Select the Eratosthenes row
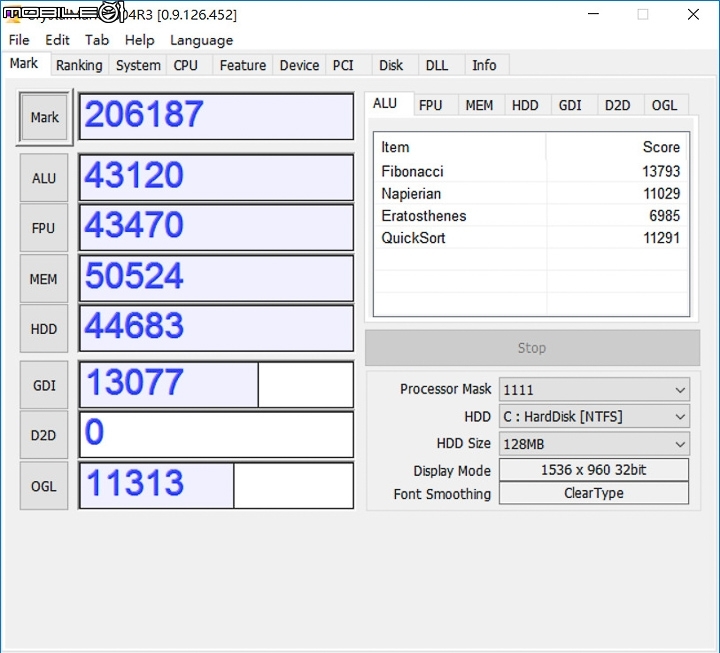This screenshot has width=720, height=653. point(531,215)
